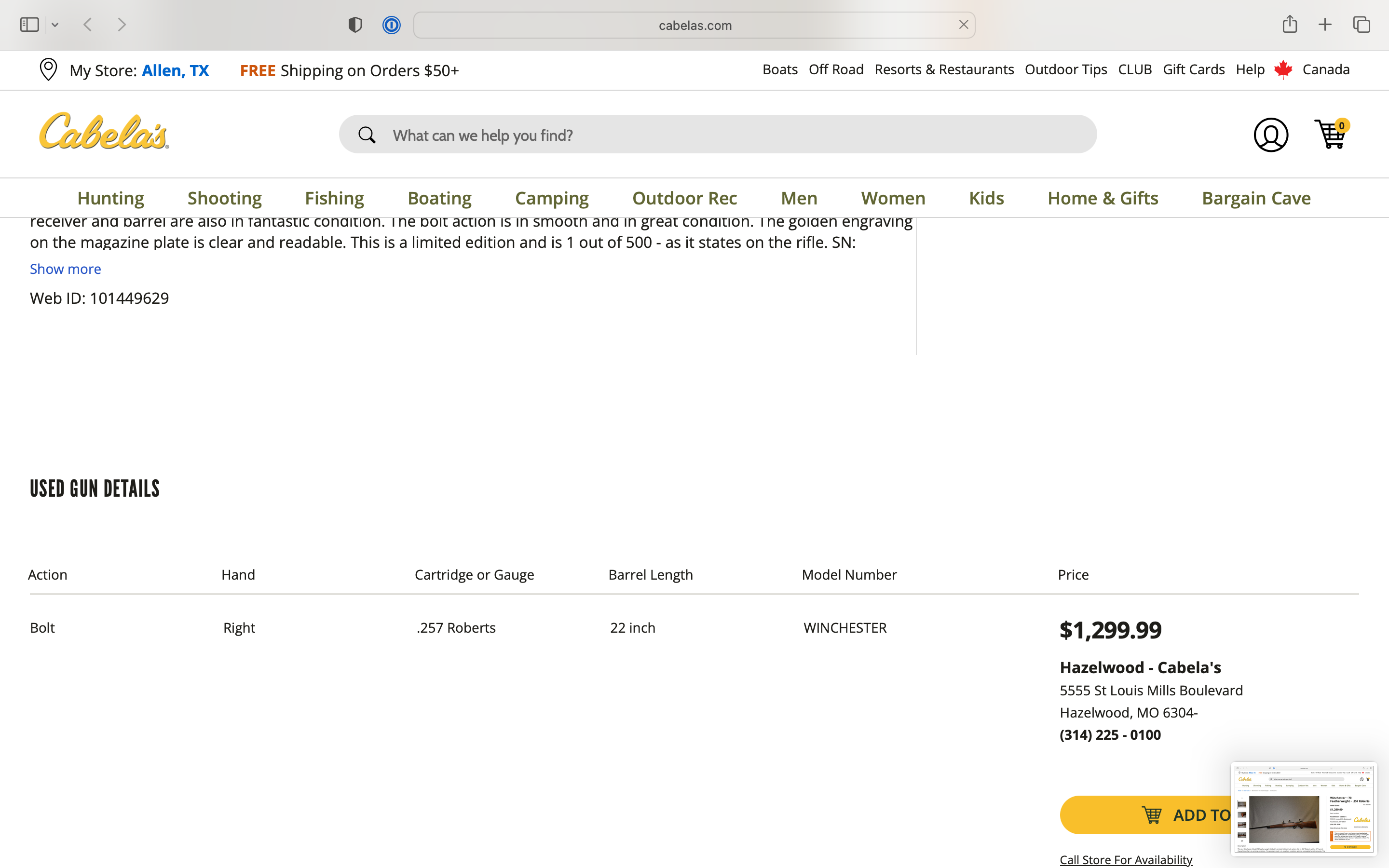Viewport: 1389px width, 868px height.
Task: Click the store location pin icon
Action: tap(48, 69)
